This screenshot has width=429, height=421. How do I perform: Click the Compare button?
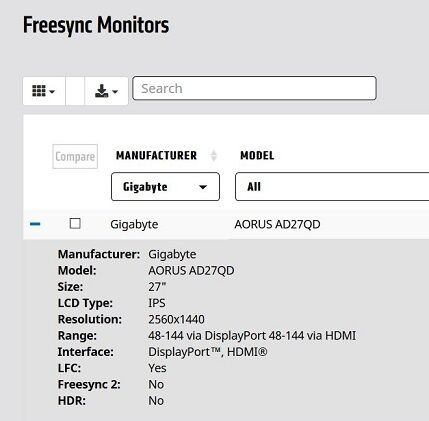point(75,156)
